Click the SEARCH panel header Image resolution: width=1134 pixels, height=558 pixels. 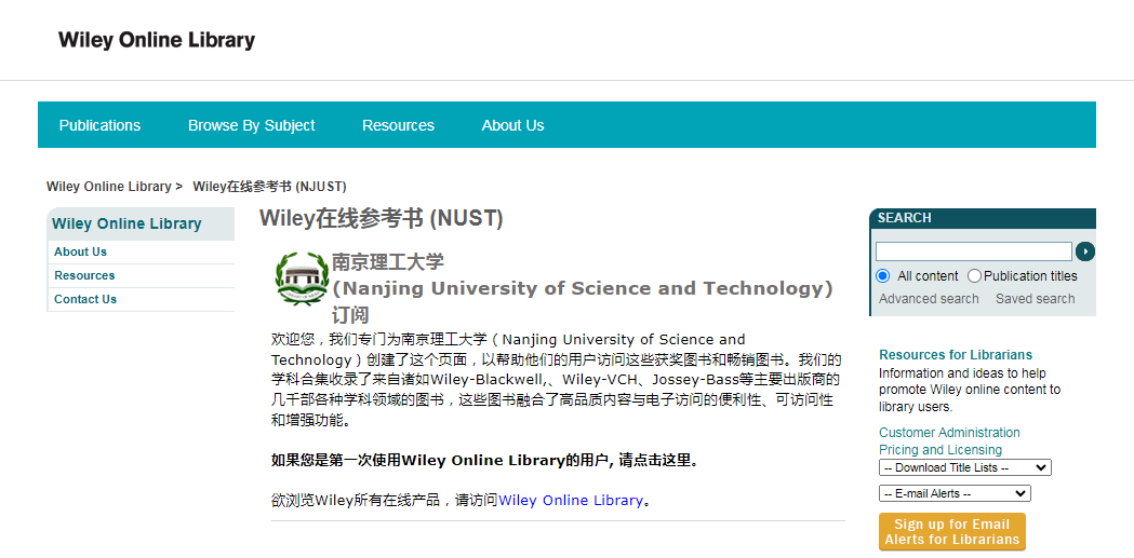[x=982, y=218]
